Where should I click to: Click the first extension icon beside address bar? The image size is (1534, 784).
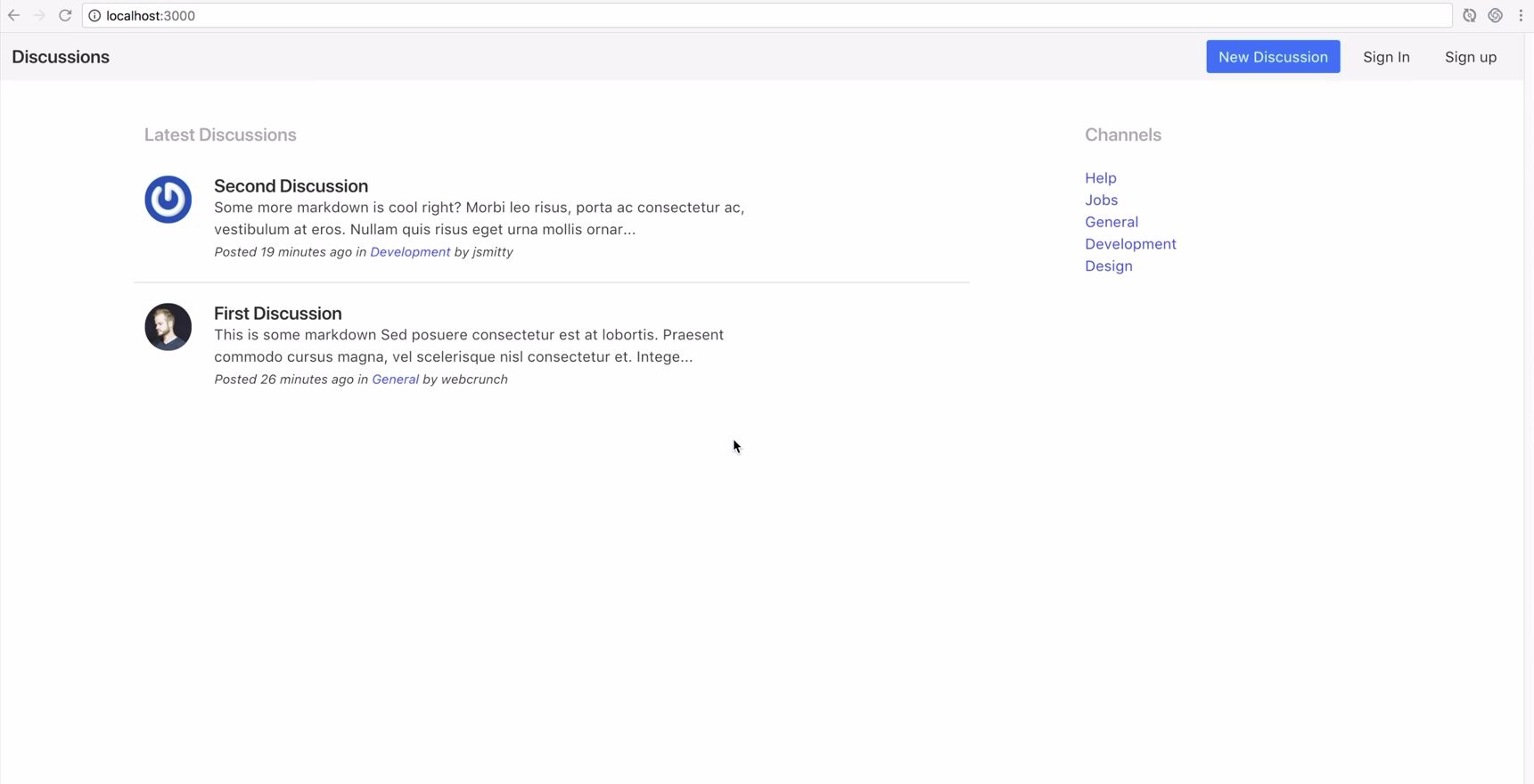(x=1469, y=15)
